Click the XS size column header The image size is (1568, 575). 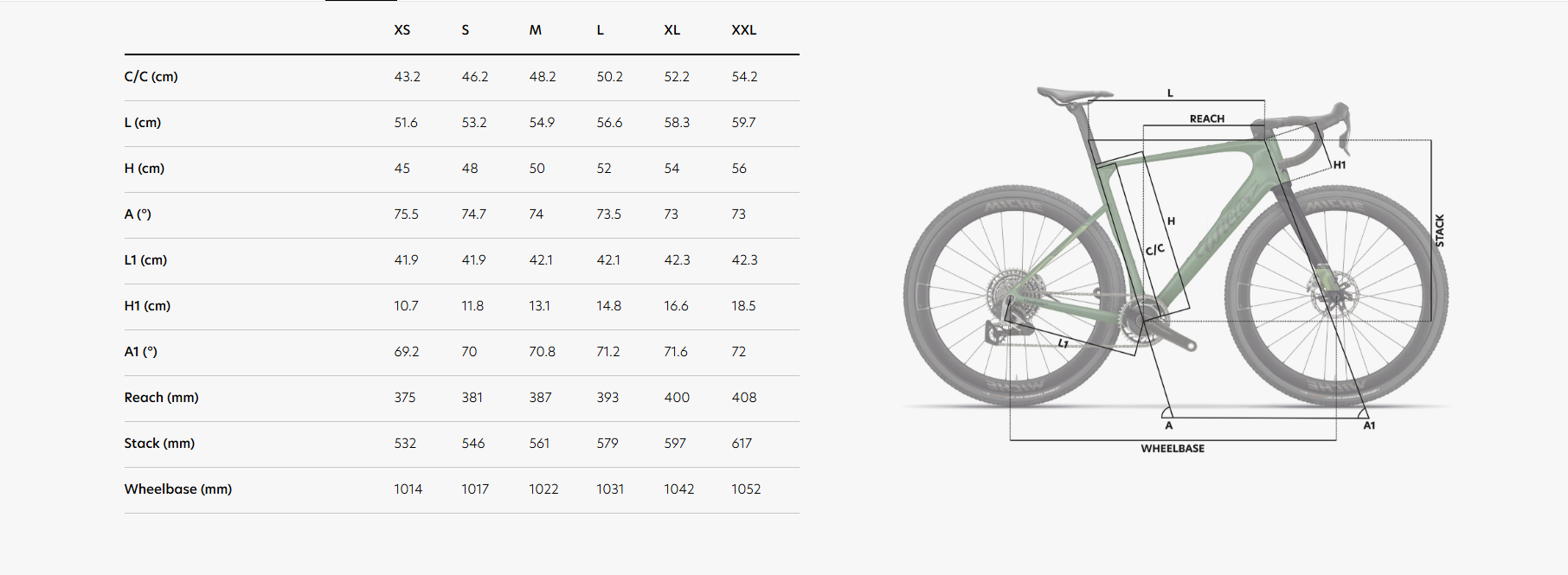click(402, 30)
